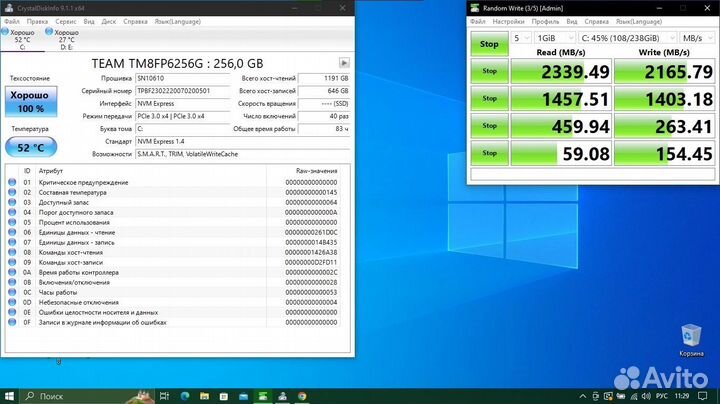Click status icon for 09 Команды хост-записи
The width and height of the screenshot is (720, 404).
[x=12, y=262]
